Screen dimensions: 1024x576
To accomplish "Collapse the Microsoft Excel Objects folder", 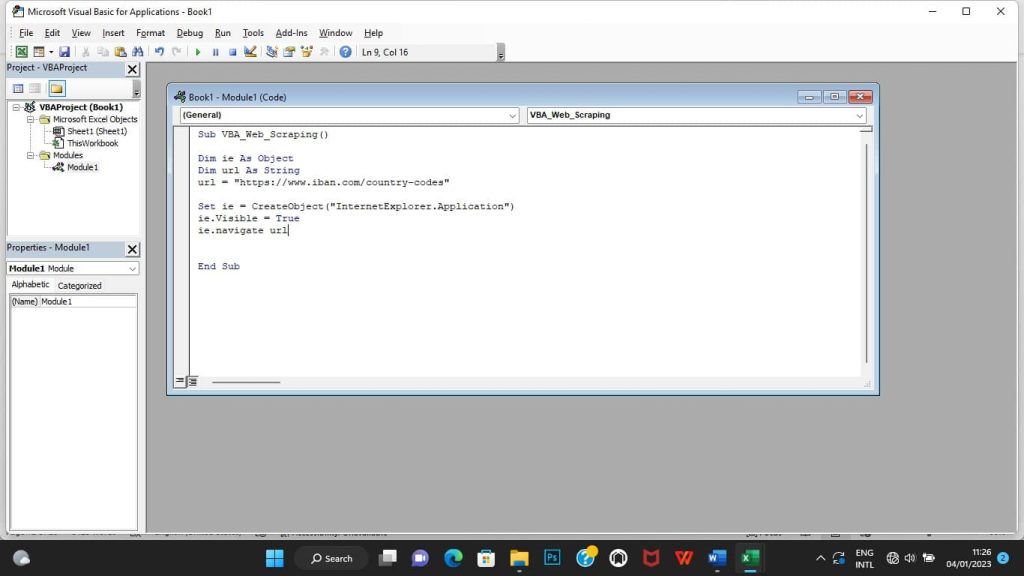I will point(30,120).
